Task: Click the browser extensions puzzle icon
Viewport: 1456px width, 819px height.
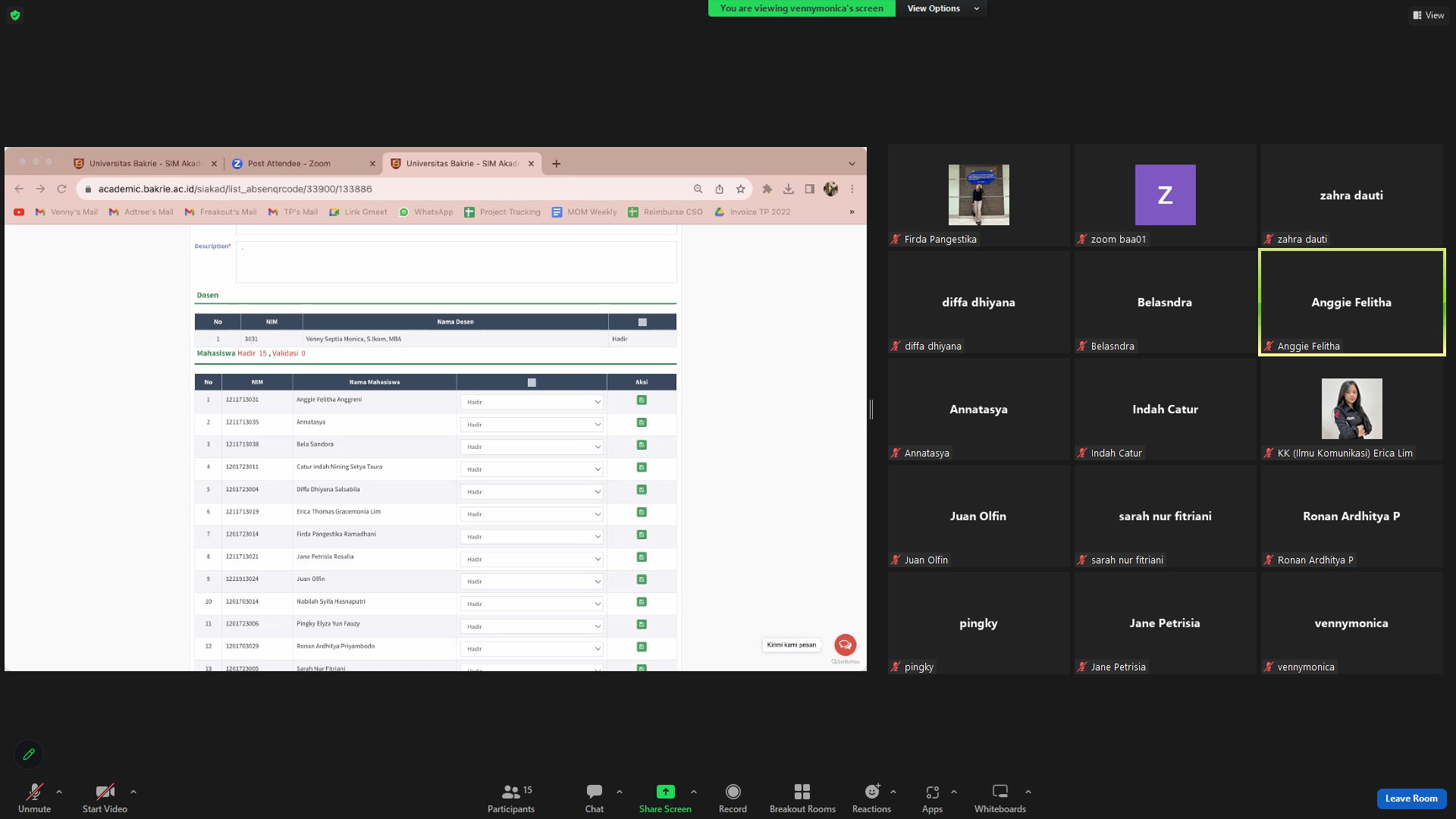Action: pos(767,189)
